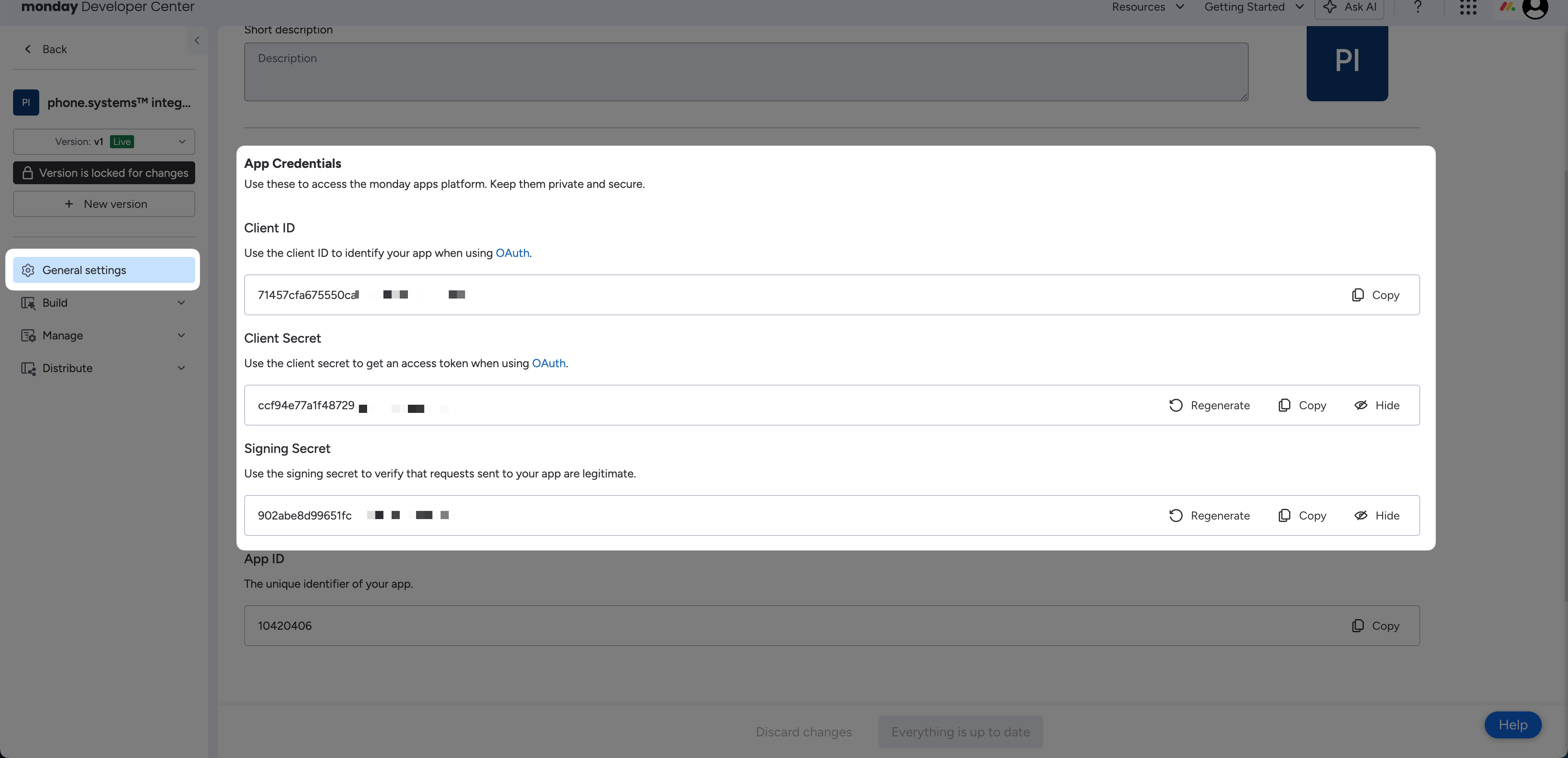
Task: Open the Getting Started dropdown
Action: [x=1254, y=7]
